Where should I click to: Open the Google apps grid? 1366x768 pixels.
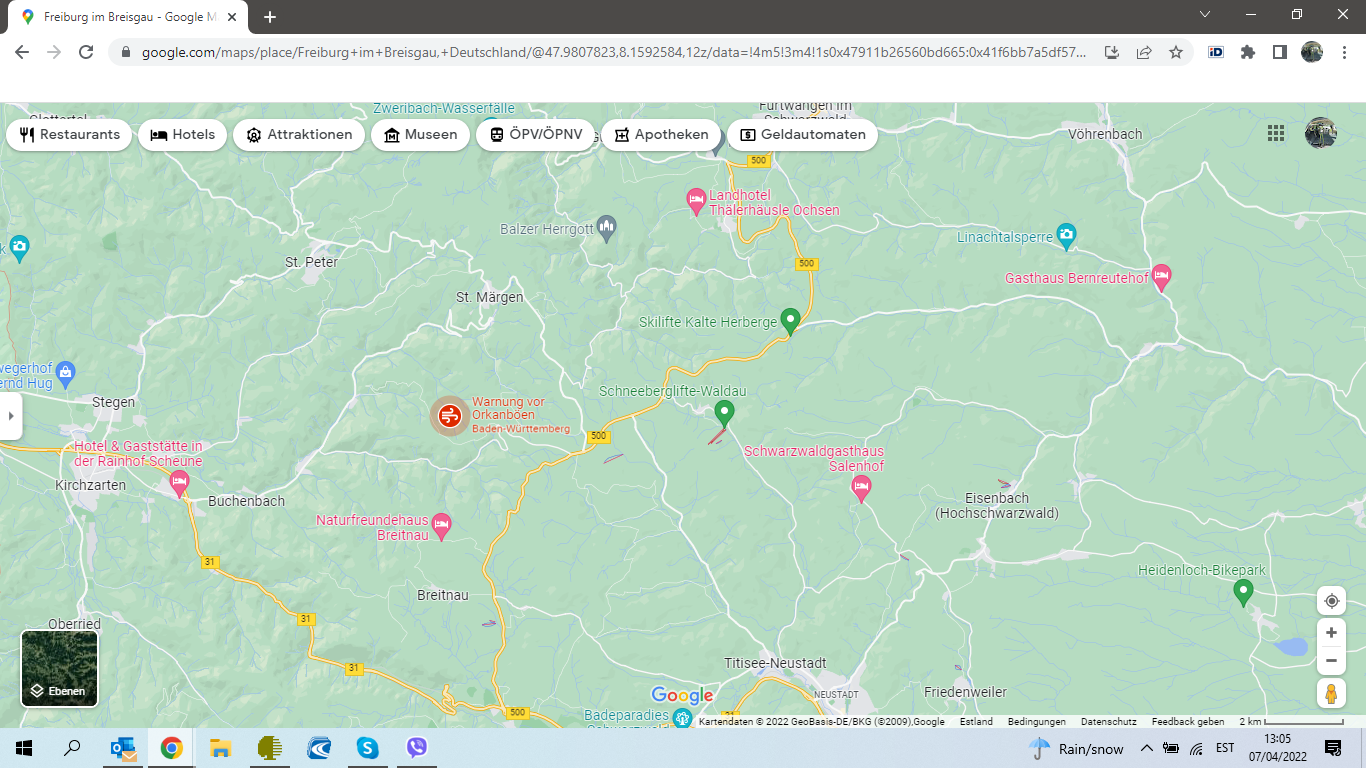(1275, 134)
